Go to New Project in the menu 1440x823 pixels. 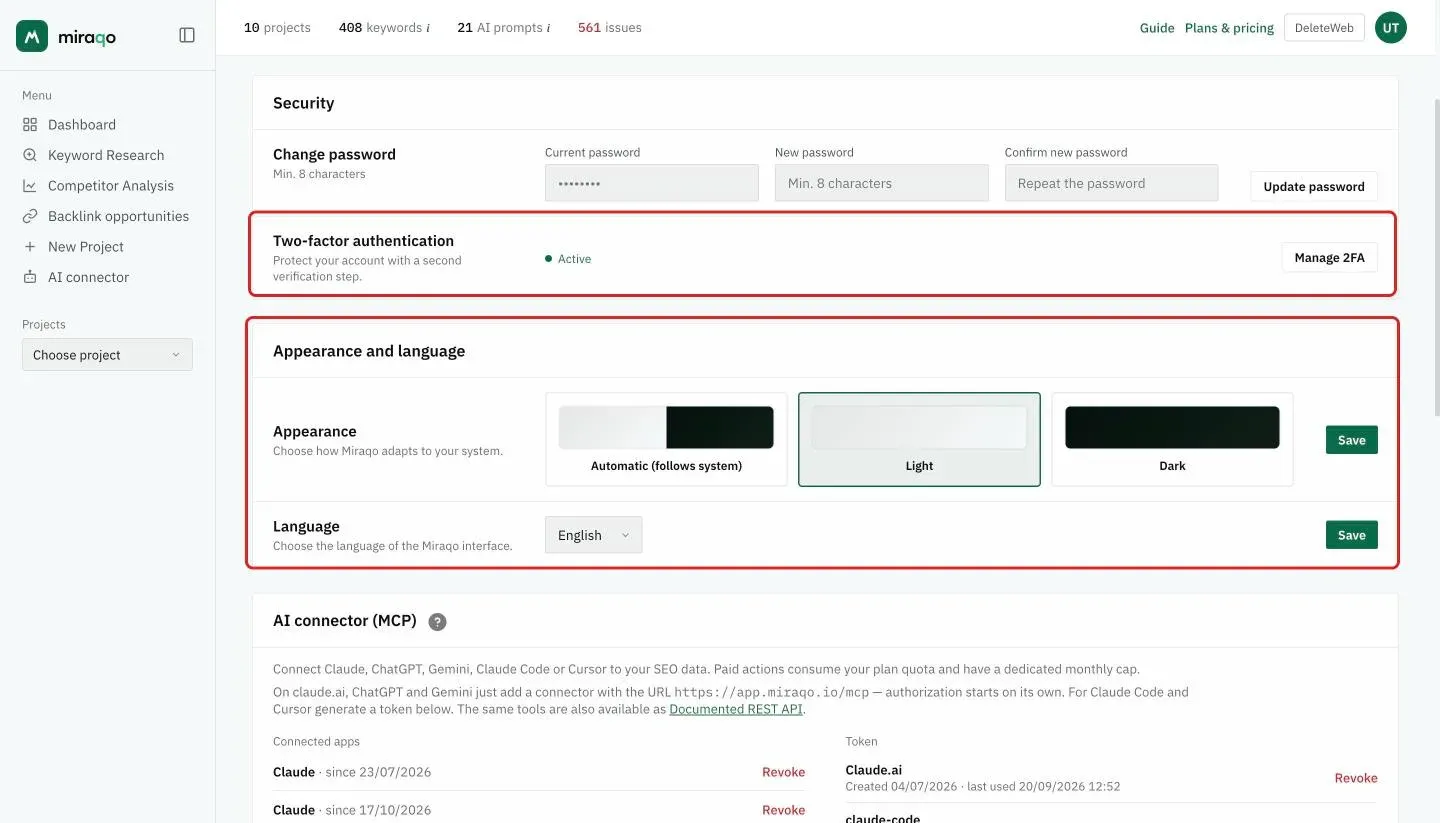[x=86, y=247]
